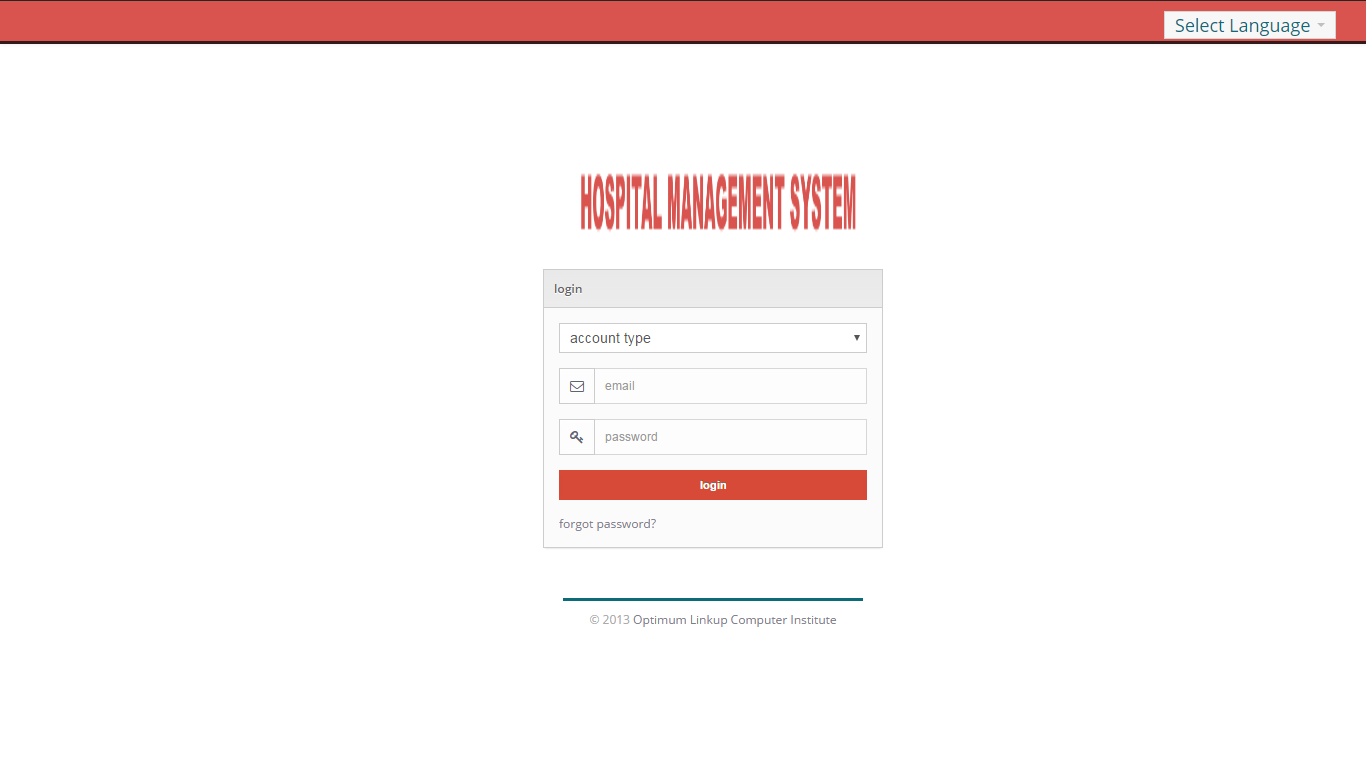Open Optimum Linkup Computer Institute link
This screenshot has height=768, width=1366.
(x=735, y=620)
